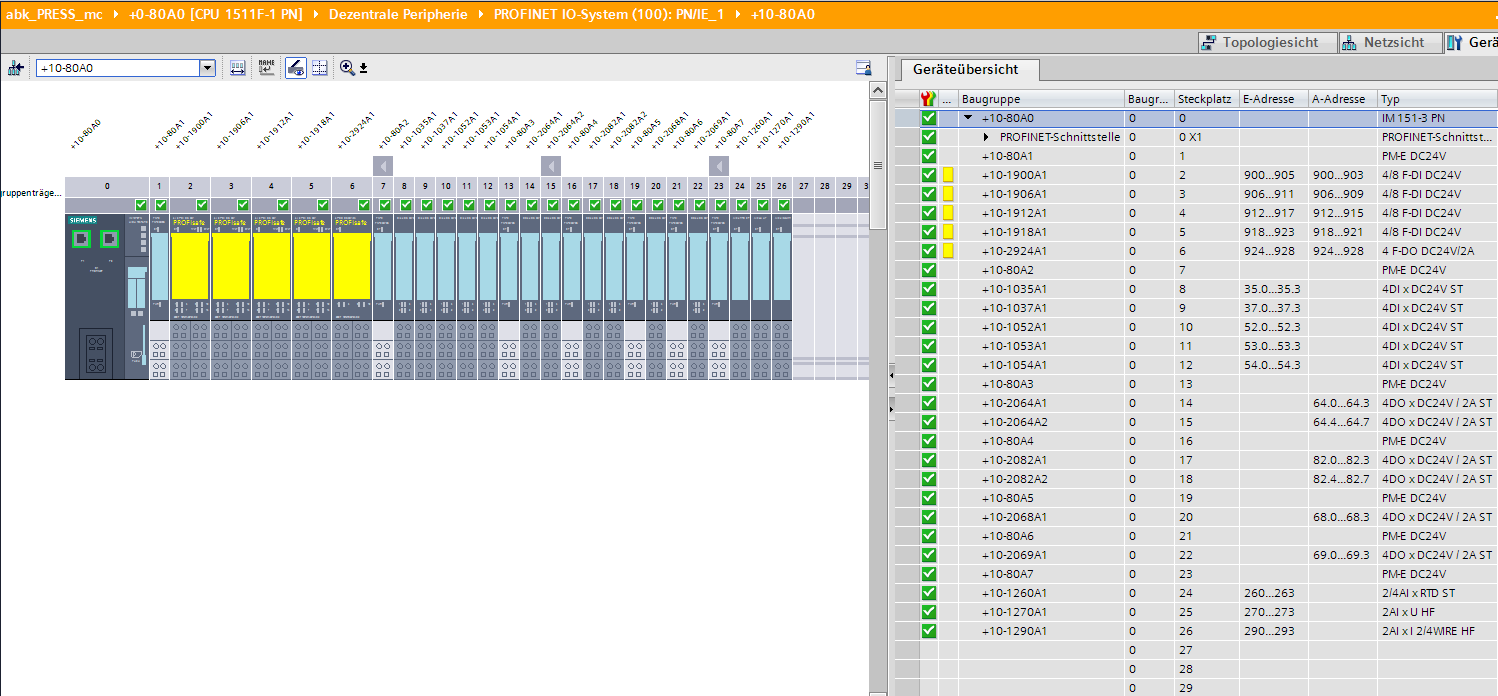Toggle the page break grid icon

tap(320, 68)
